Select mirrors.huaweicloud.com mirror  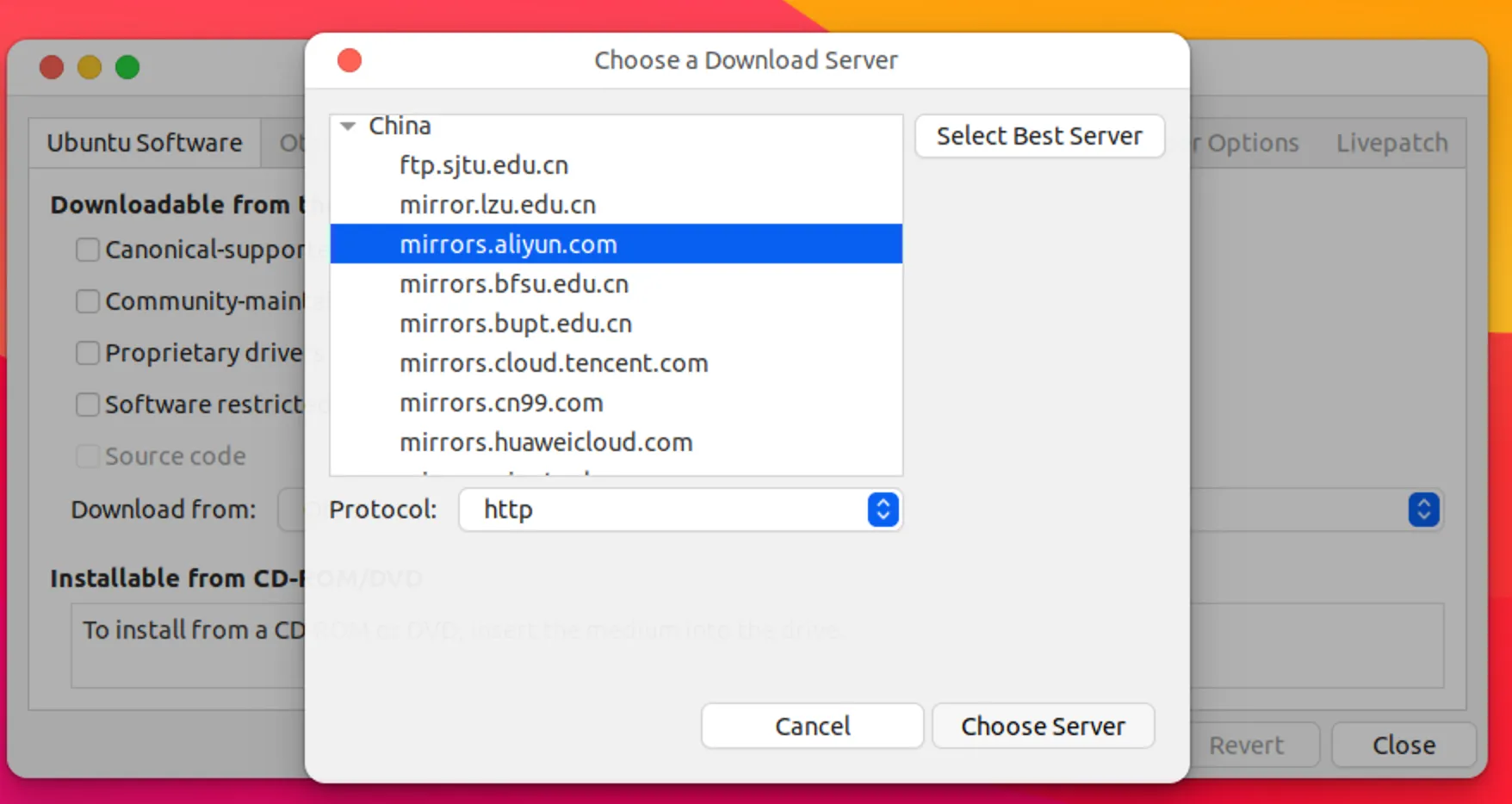545,442
